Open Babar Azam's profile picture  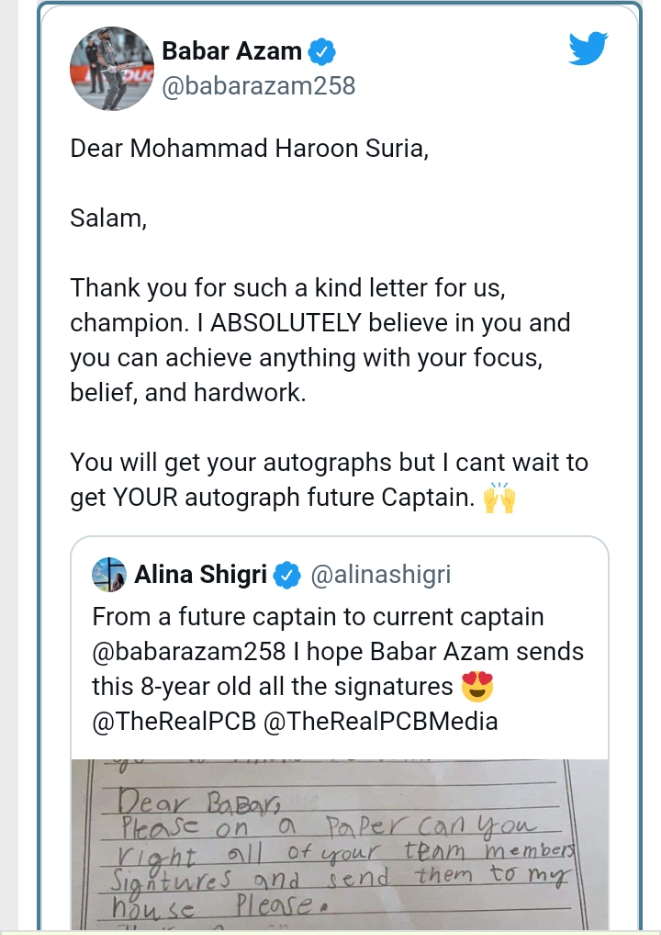pyautogui.click(x=109, y=69)
